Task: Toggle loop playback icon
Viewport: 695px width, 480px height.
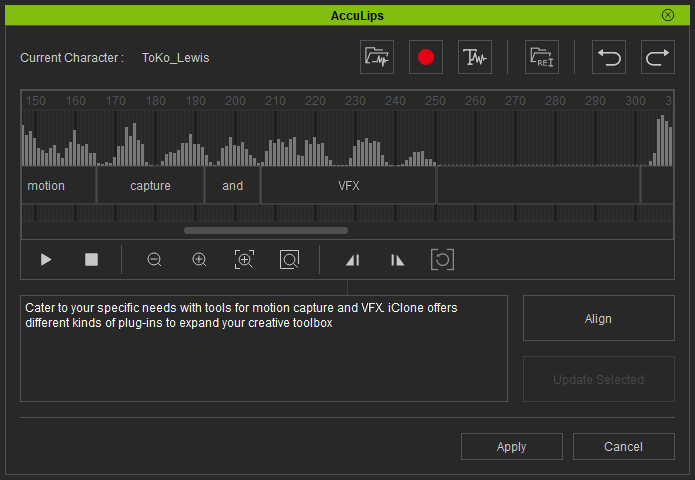Action: point(442,260)
